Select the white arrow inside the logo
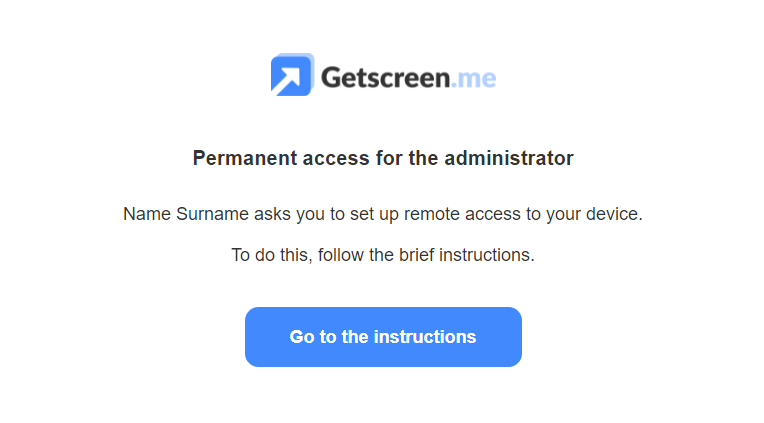The image size is (764, 423). click(289, 79)
